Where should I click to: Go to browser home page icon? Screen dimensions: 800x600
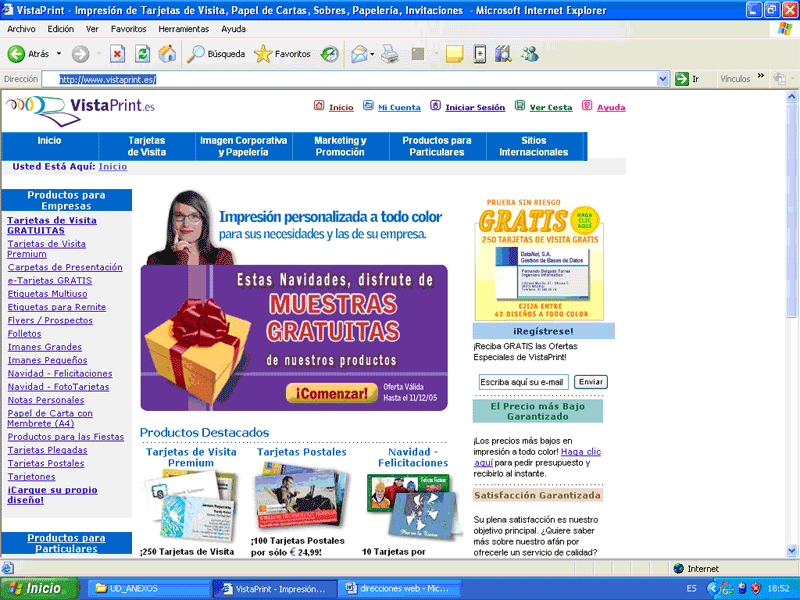[167, 54]
